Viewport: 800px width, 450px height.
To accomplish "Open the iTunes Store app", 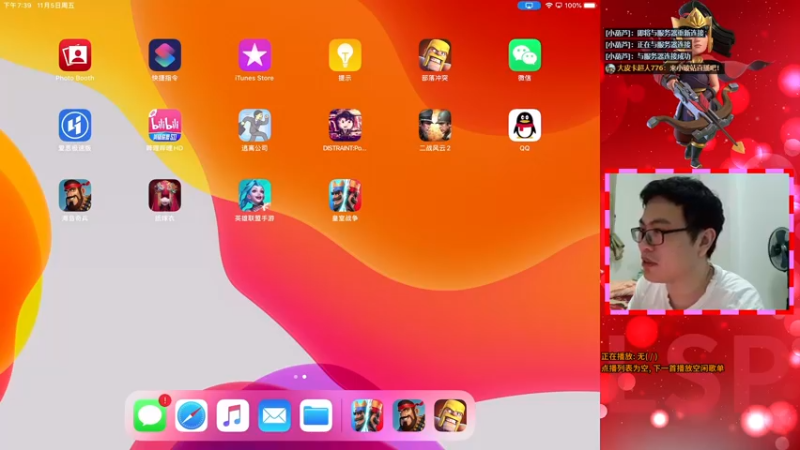I will click(255, 55).
